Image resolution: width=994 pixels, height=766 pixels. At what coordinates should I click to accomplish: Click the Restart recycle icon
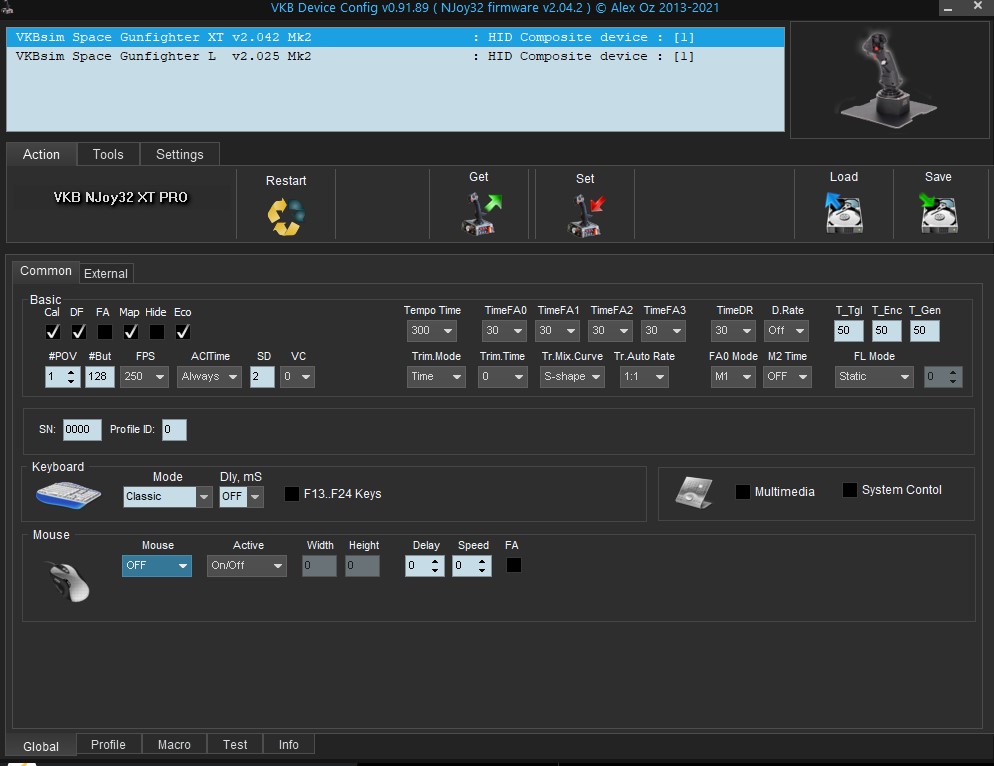[286, 217]
